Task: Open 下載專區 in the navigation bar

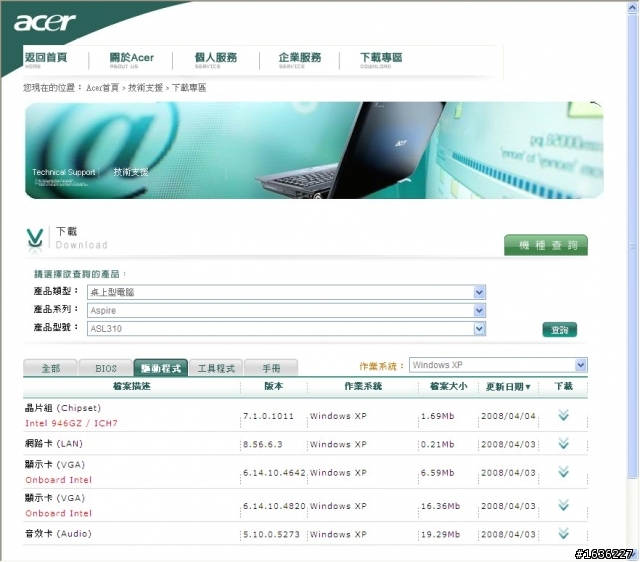Action: pos(381,60)
